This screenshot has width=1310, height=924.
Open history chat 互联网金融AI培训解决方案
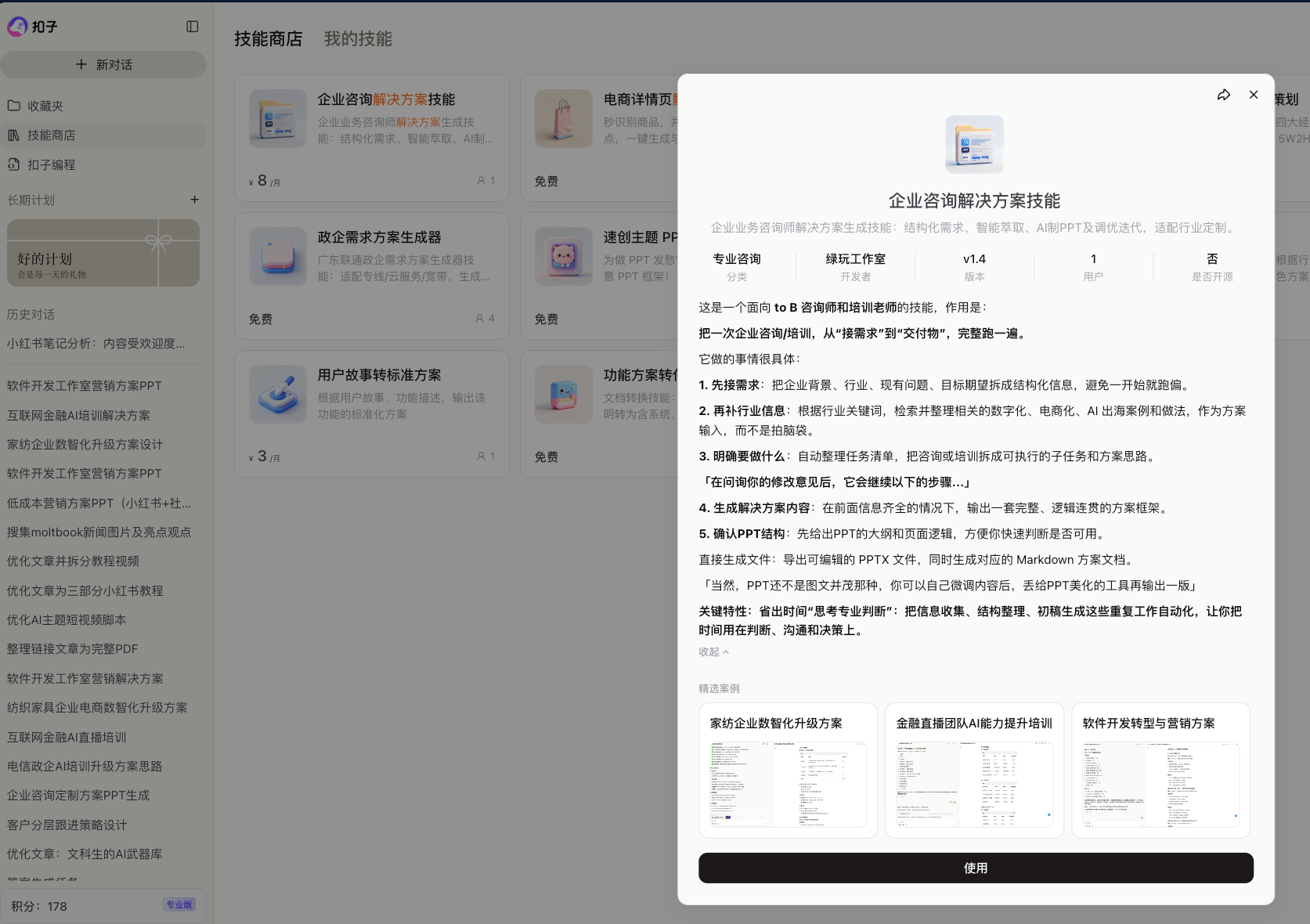[x=78, y=415]
